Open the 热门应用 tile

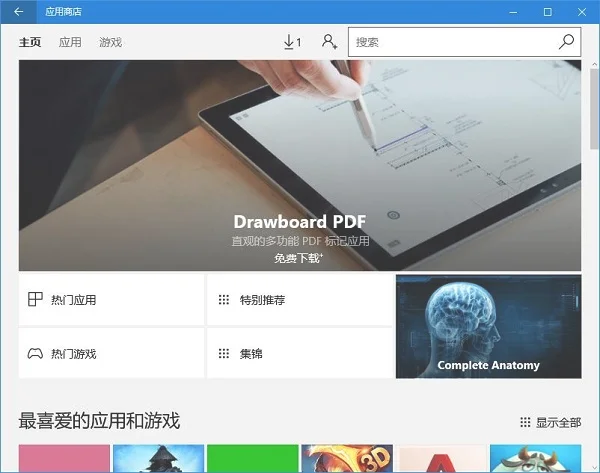[x=111, y=300]
